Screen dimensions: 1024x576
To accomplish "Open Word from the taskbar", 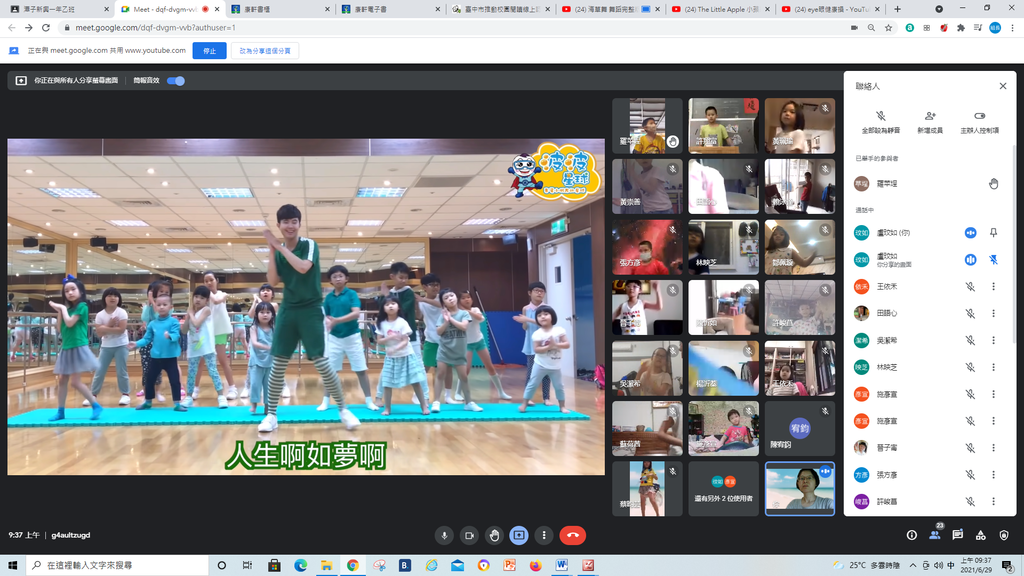I will coord(562,566).
